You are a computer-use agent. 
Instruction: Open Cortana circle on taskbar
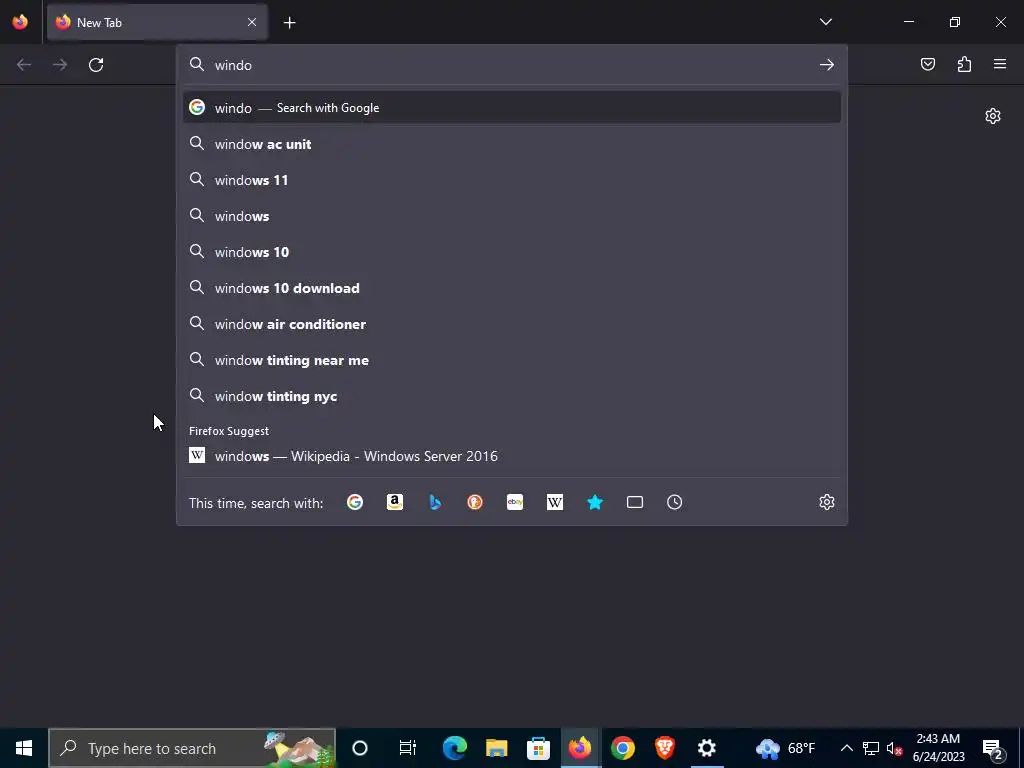coord(360,748)
